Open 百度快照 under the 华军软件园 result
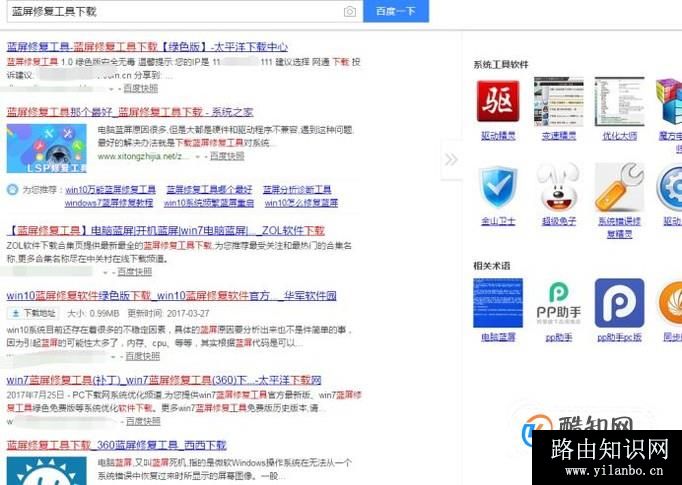Screen dimensions: 682x485 click(143, 356)
